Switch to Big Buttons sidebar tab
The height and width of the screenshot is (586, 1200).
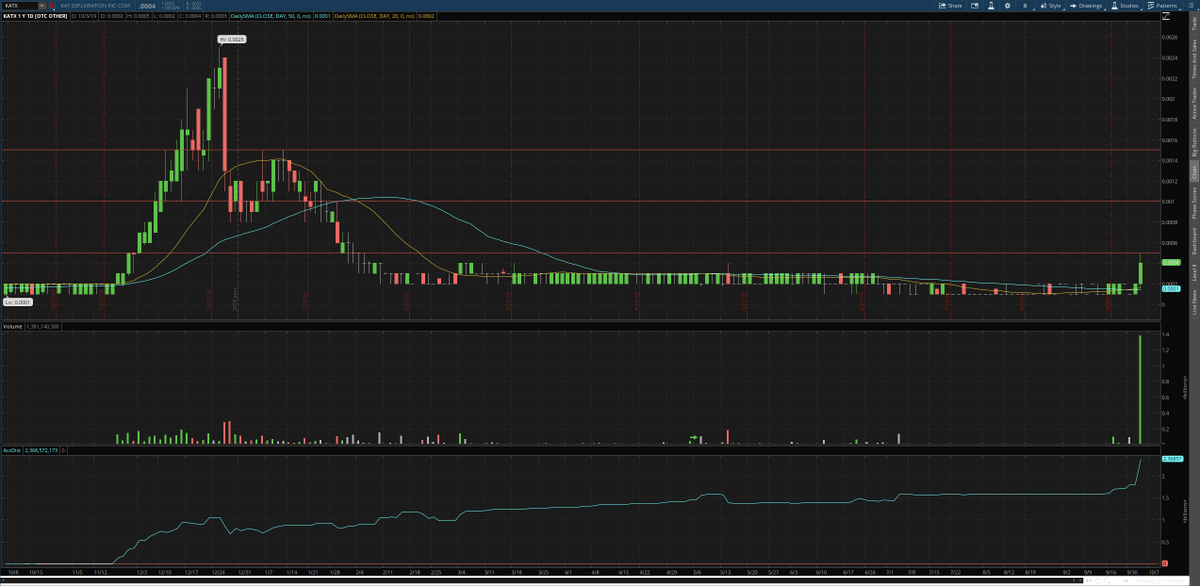tap(1194, 141)
